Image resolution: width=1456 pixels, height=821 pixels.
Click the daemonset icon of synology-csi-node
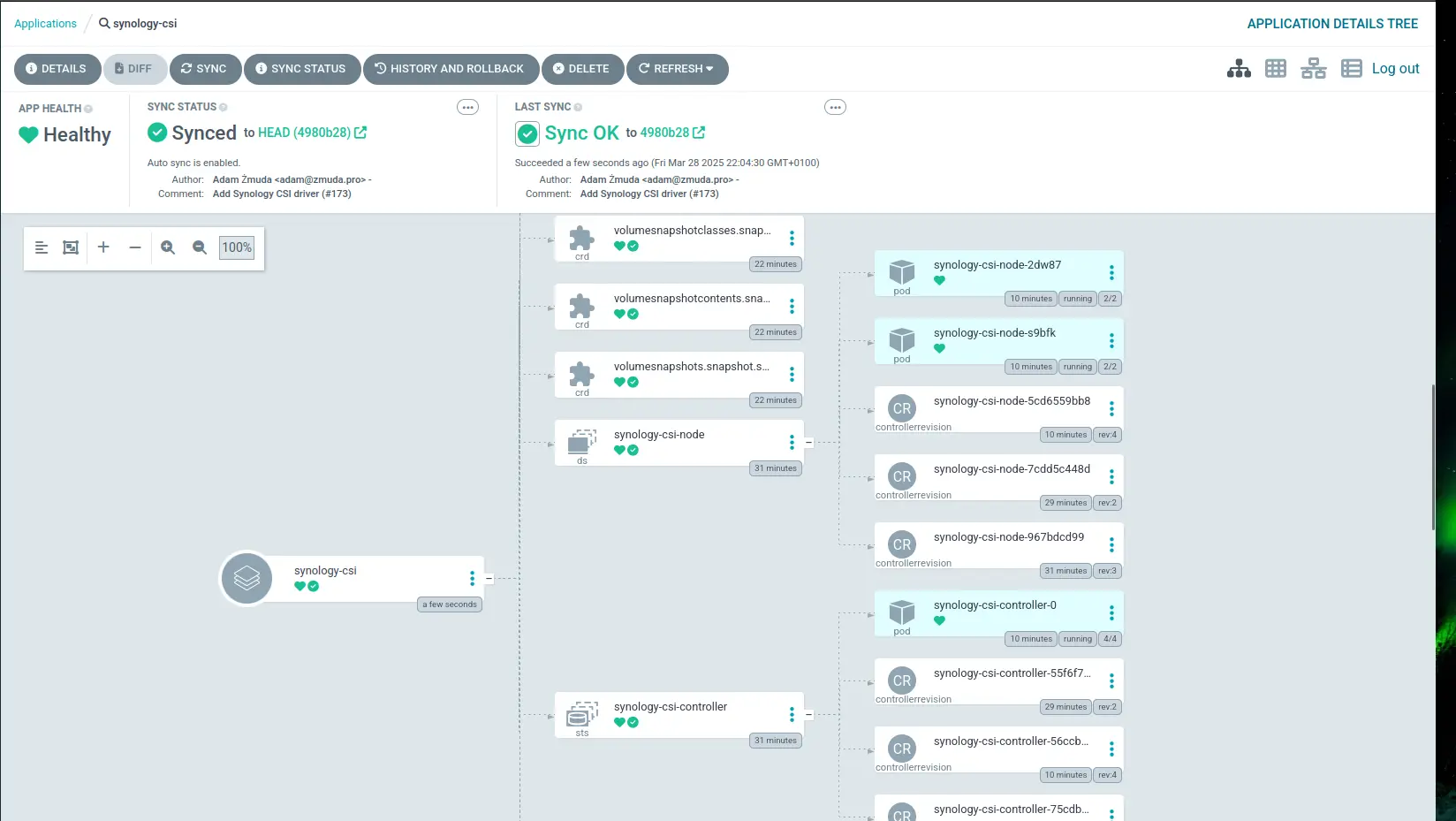pos(582,441)
